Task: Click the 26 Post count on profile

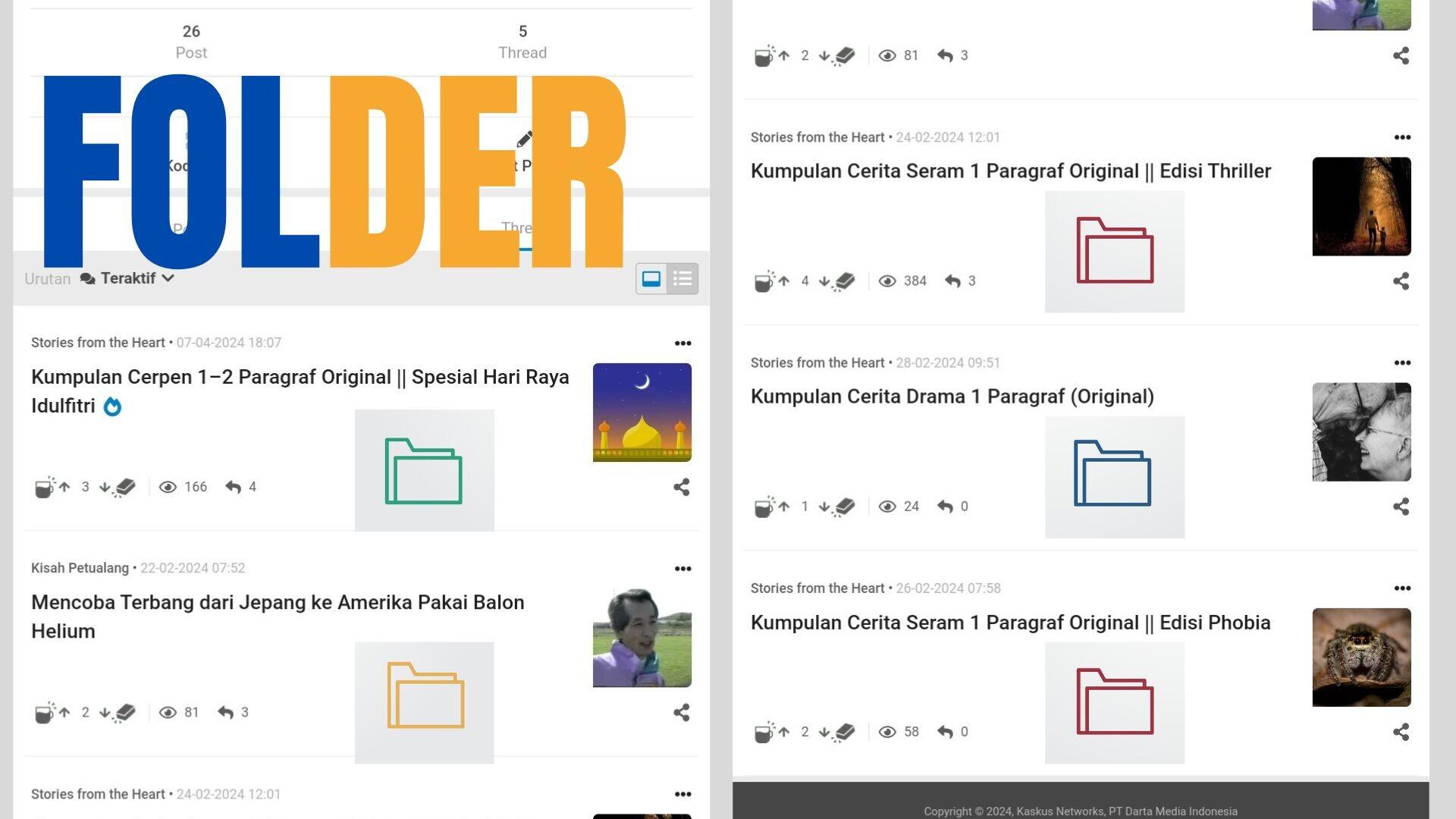Action: 191,42
